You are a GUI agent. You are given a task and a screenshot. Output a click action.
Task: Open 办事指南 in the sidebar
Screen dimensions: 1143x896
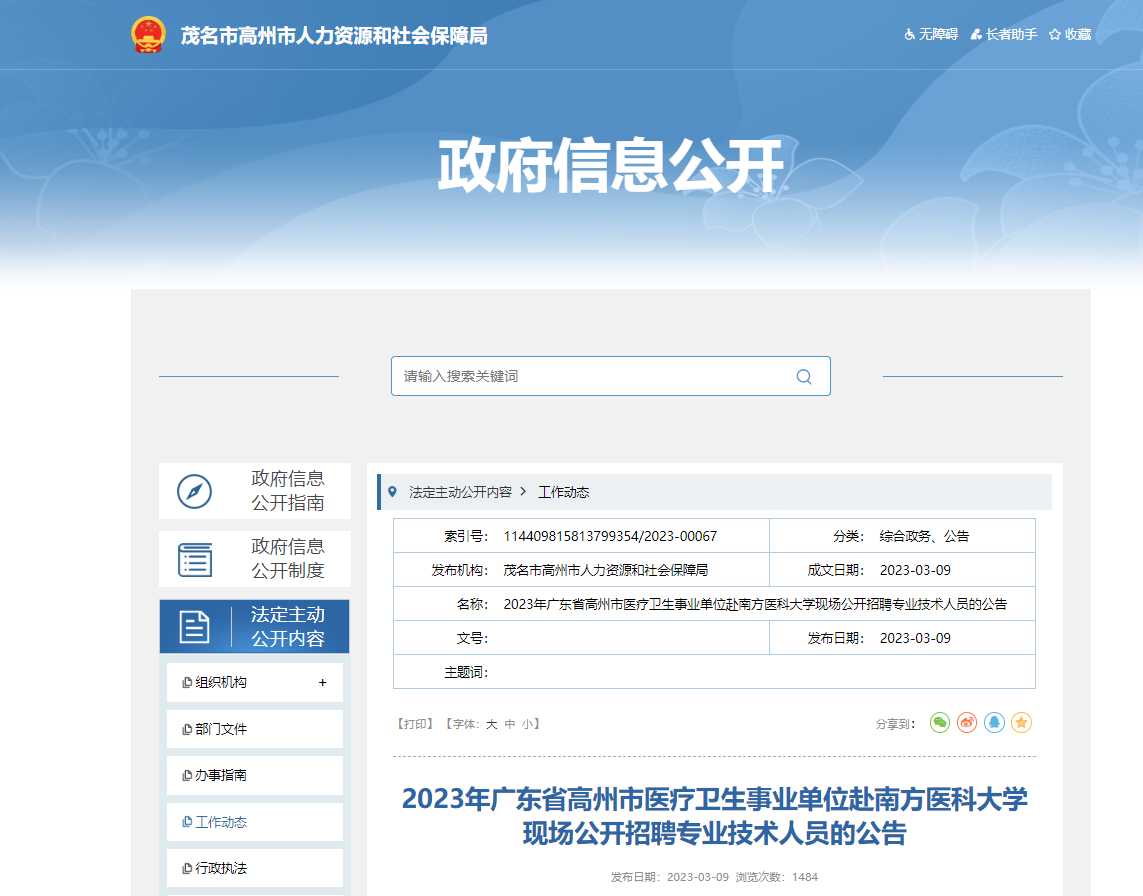pos(221,775)
